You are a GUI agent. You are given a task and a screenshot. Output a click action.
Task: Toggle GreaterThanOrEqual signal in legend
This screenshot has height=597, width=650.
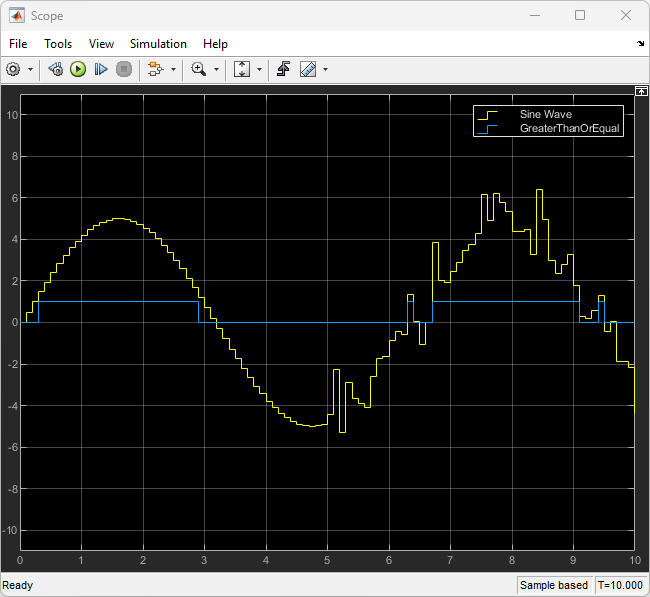(x=569, y=129)
